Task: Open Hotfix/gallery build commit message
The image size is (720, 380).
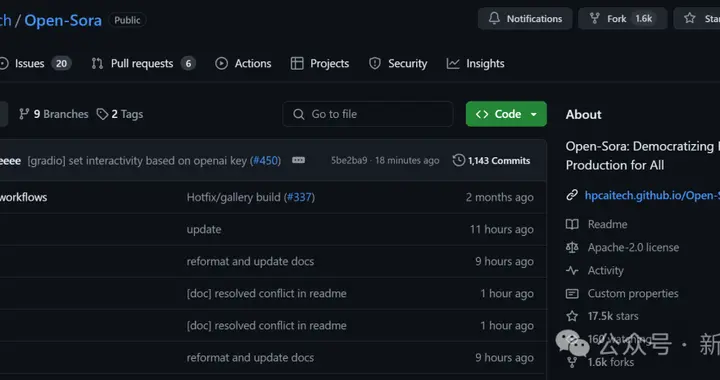Action: click(233, 197)
